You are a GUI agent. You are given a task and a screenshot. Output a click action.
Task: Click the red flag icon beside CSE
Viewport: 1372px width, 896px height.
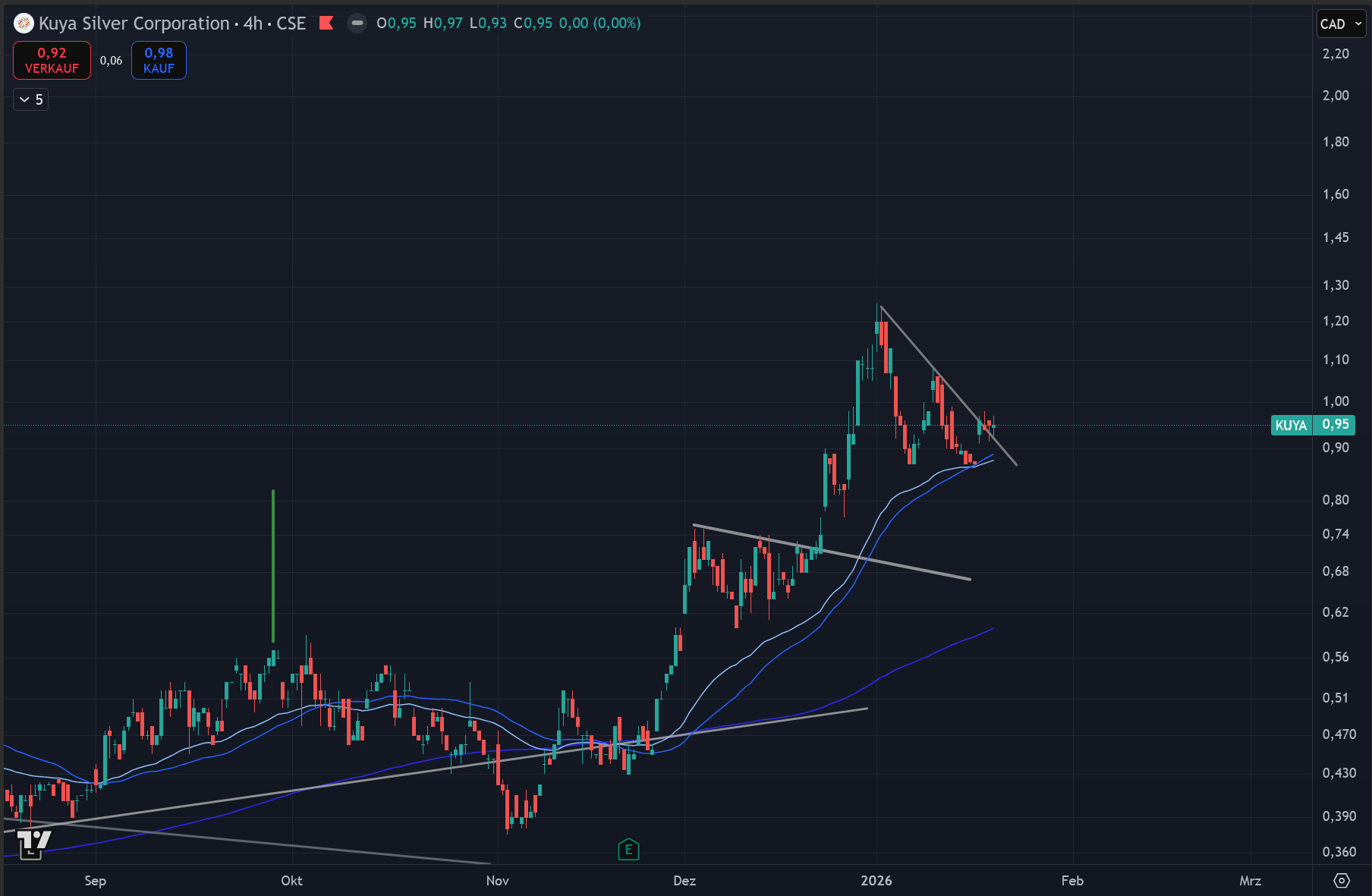[x=326, y=24]
